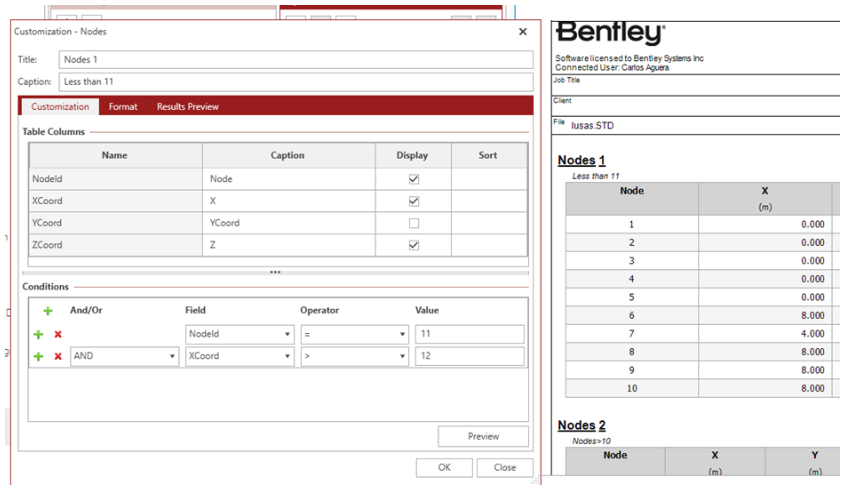Viewport: 850px width, 487px height.
Task: Uncheck the Display checkbox for NodeId
Action: point(414,179)
